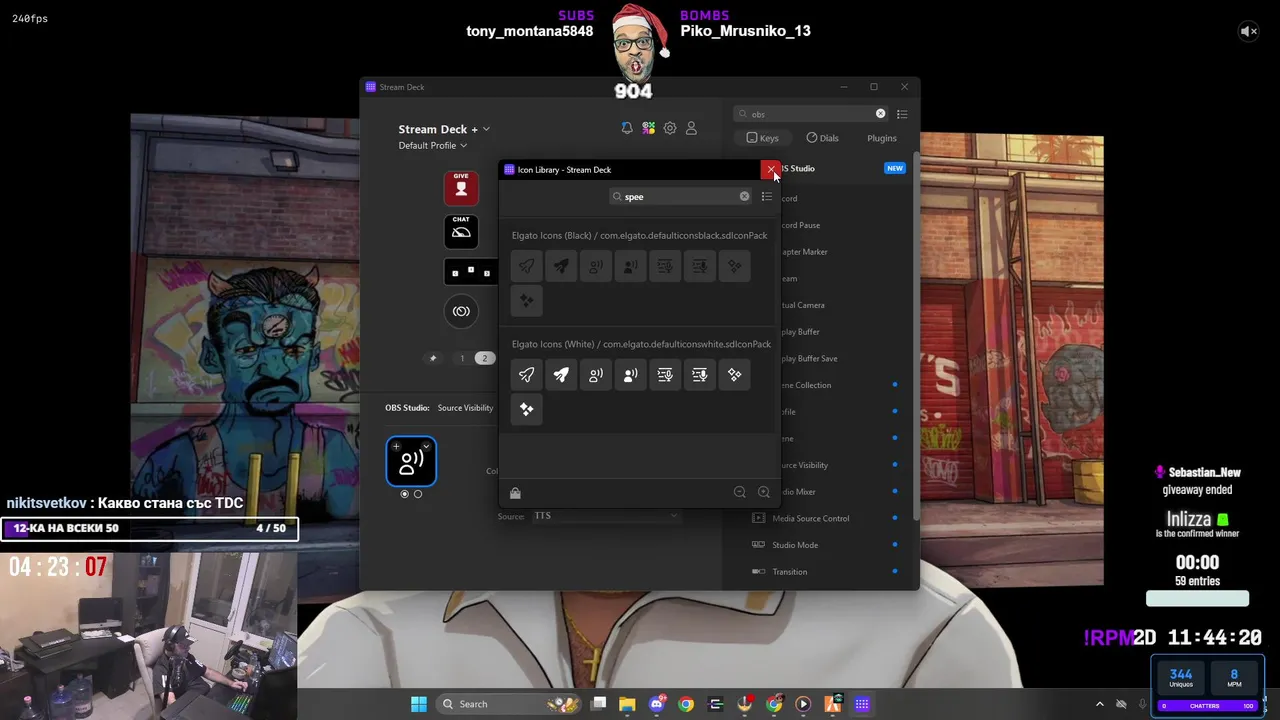Select white filled speaking-person icon
The height and width of the screenshot is (720, 1280).
pyautogui.click(x=630, y=375)
